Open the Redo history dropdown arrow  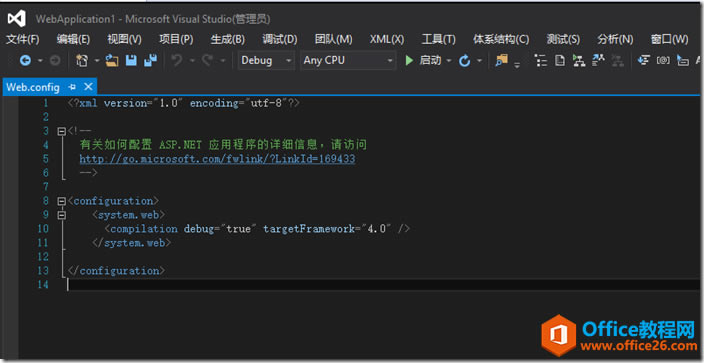tap(222, 61)
